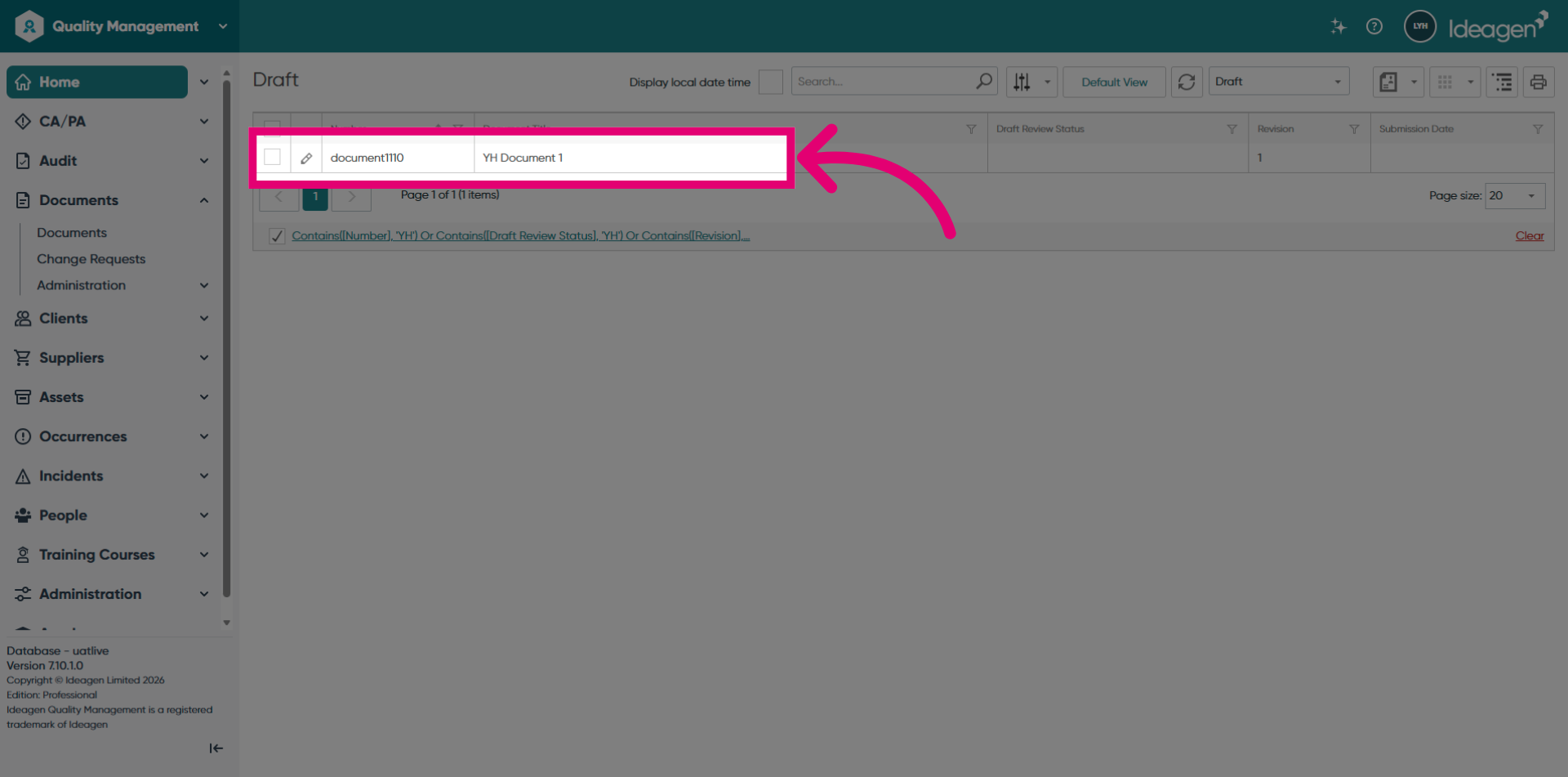Image resolution: width=1568 pixels, height=777 pixels.
Task: Open Change Requests menu item
Action: click(x=91, y=259)
